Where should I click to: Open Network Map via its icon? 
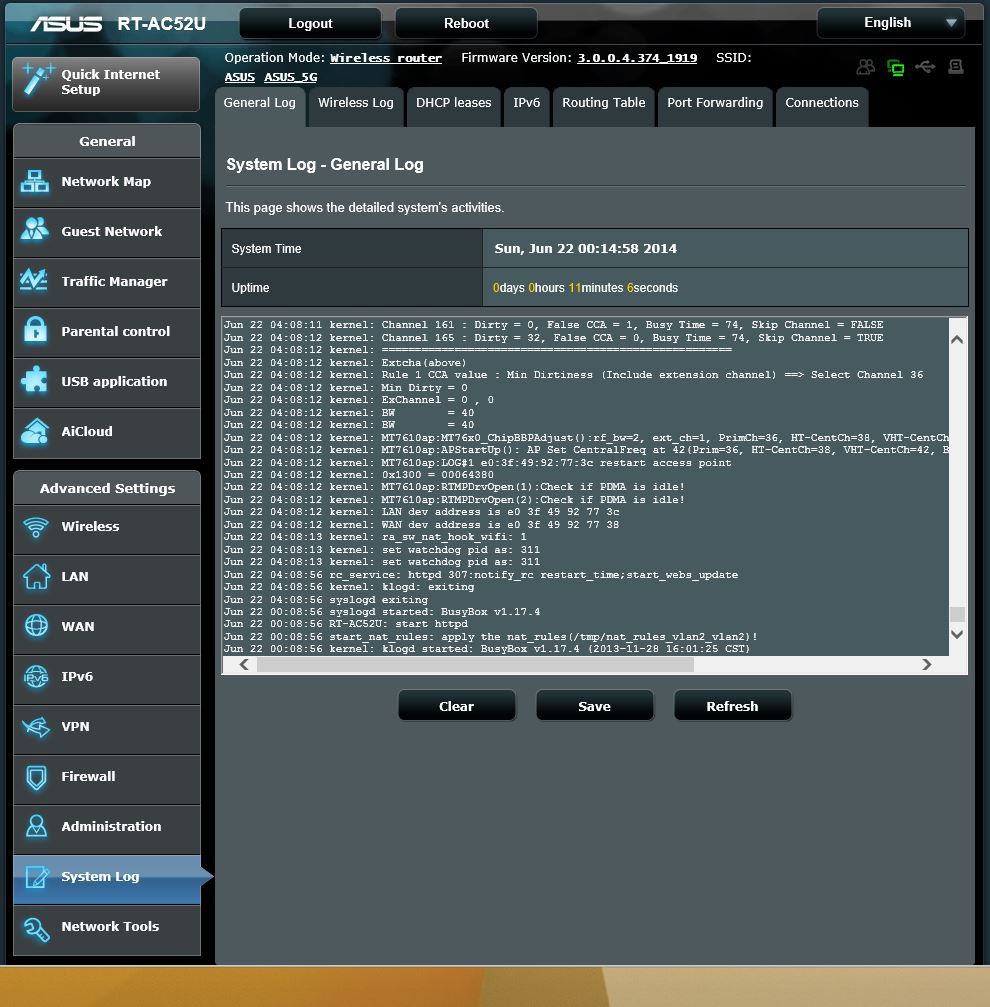35,182
